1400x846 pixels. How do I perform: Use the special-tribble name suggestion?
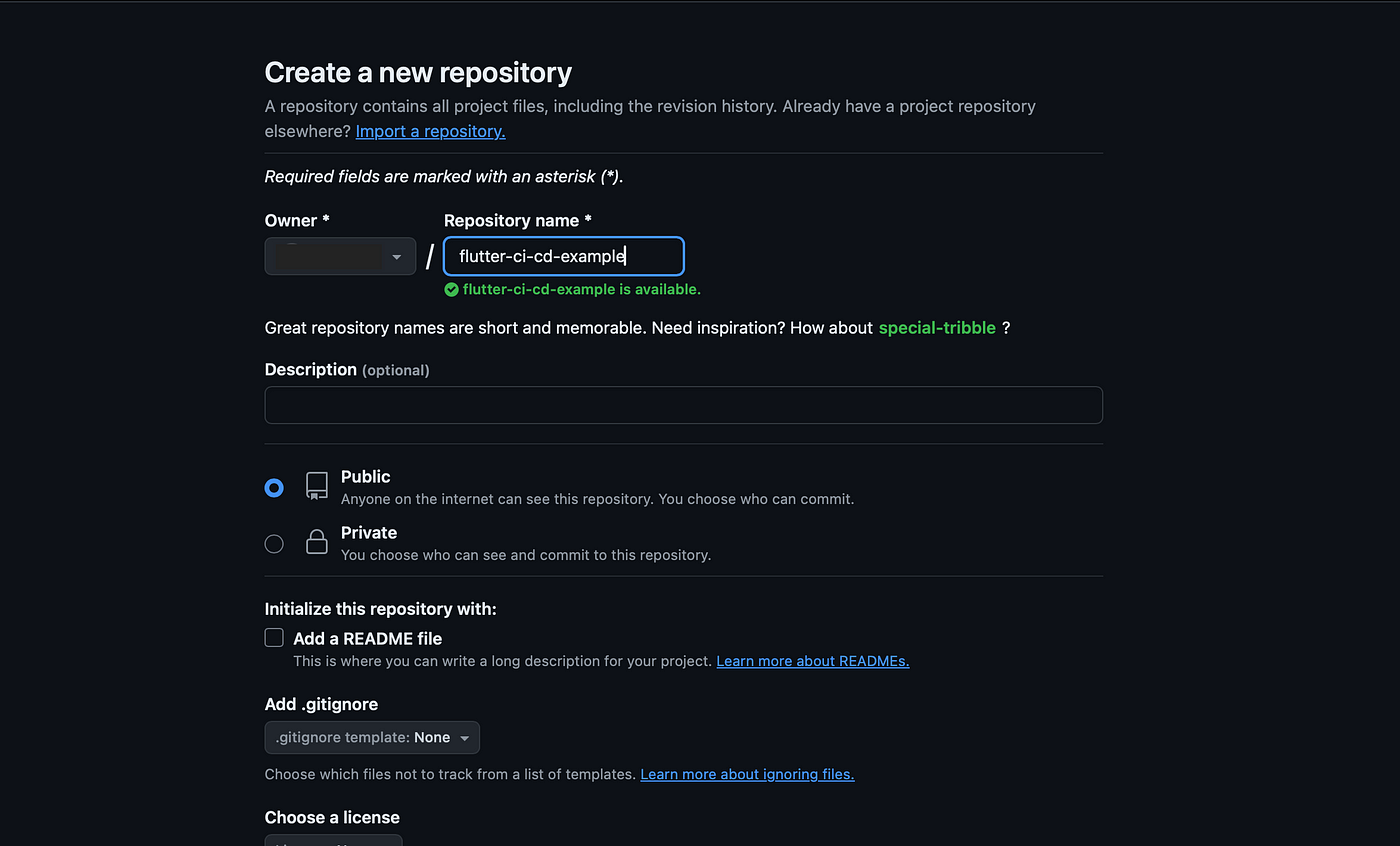(937, 328)
